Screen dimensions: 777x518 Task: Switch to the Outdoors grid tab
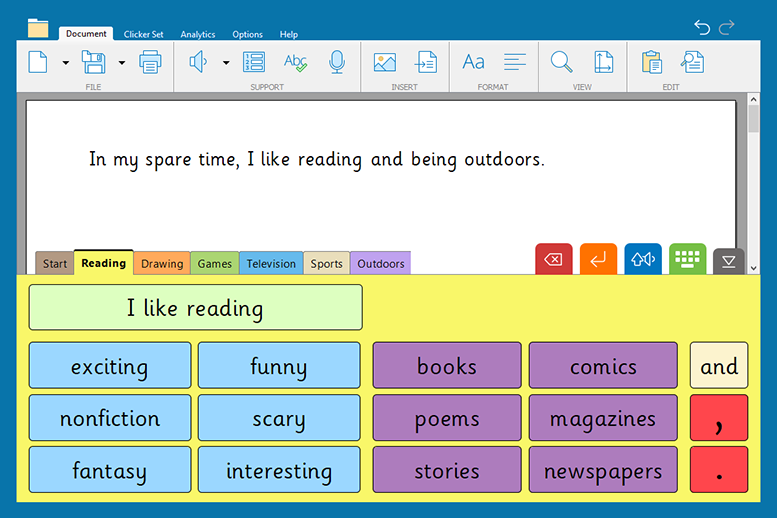[x=381, y=264]
